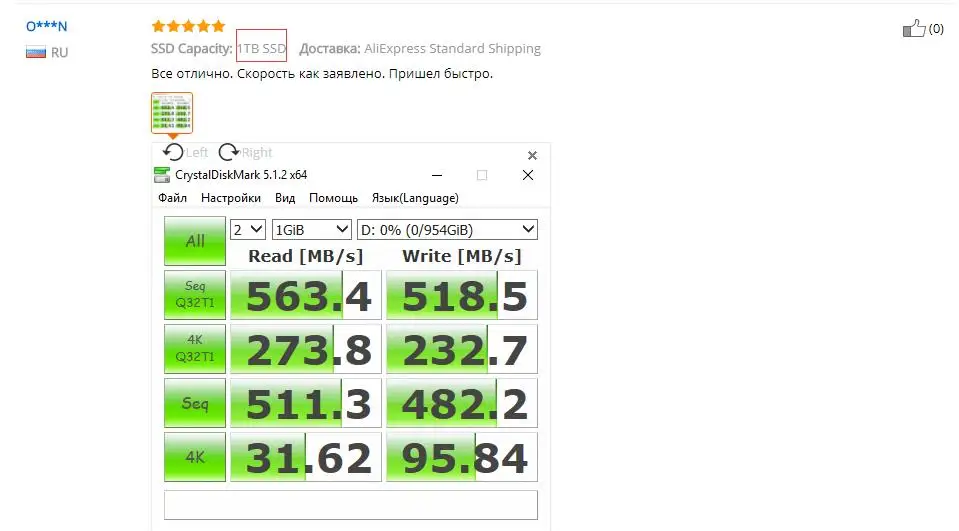Open the Вид menu
The width and height of the screenshot is (959, 531).
click(x=285, y=198)
